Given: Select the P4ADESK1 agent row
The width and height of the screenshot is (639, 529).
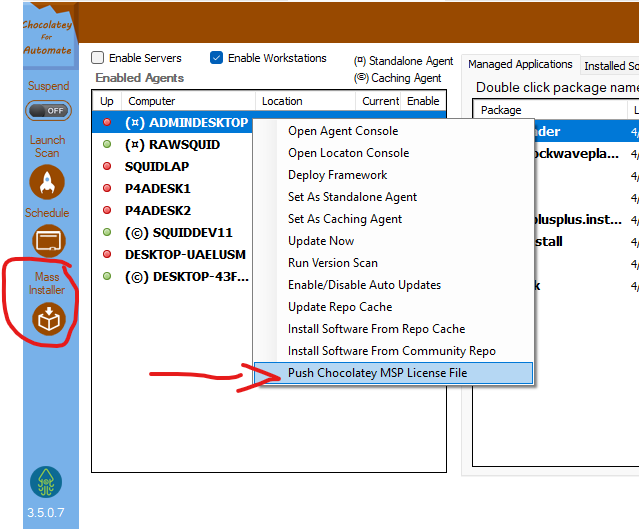Looking at the screenshot, I should (172, 188).
